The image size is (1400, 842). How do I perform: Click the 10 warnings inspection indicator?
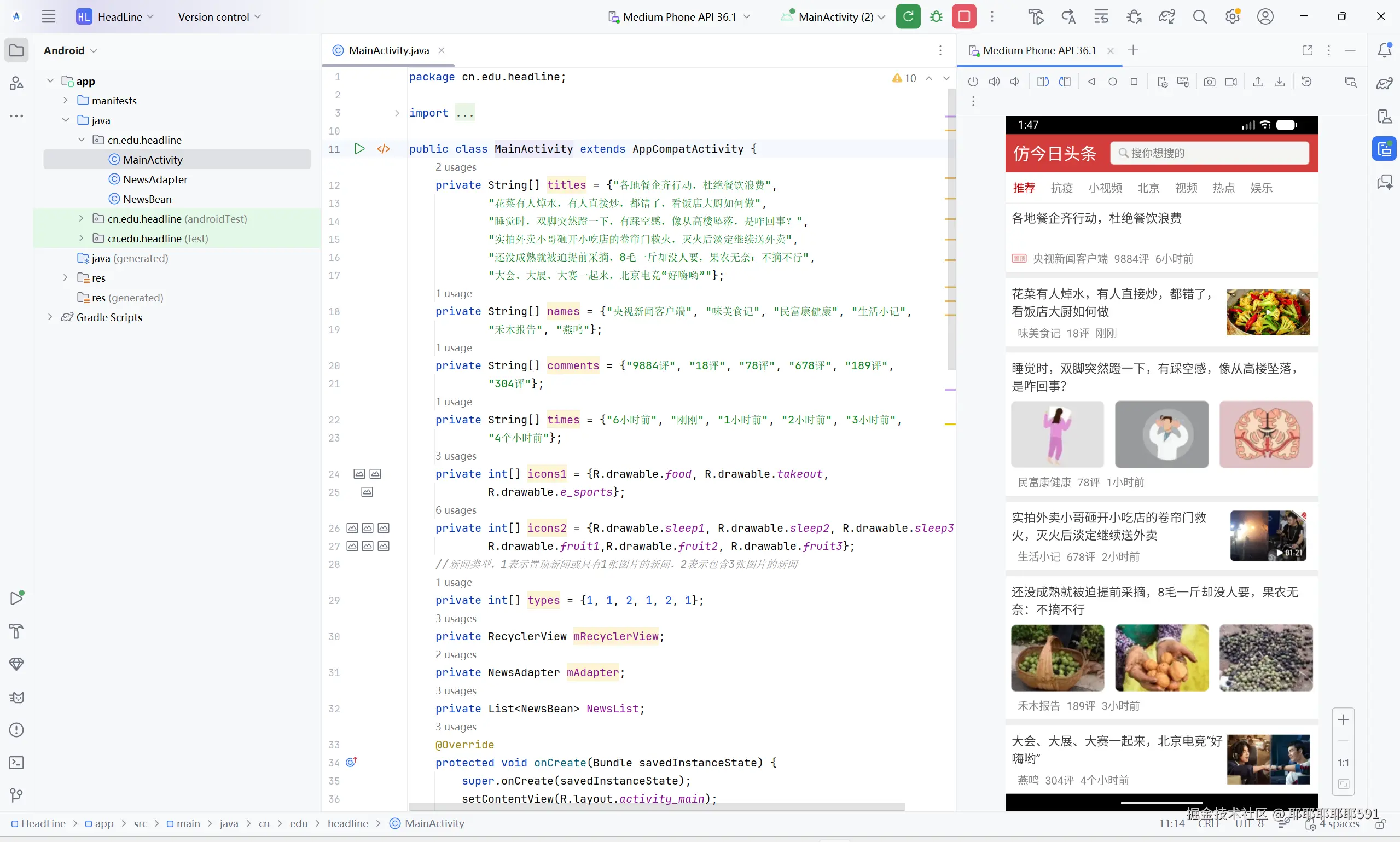pos(904,78)
